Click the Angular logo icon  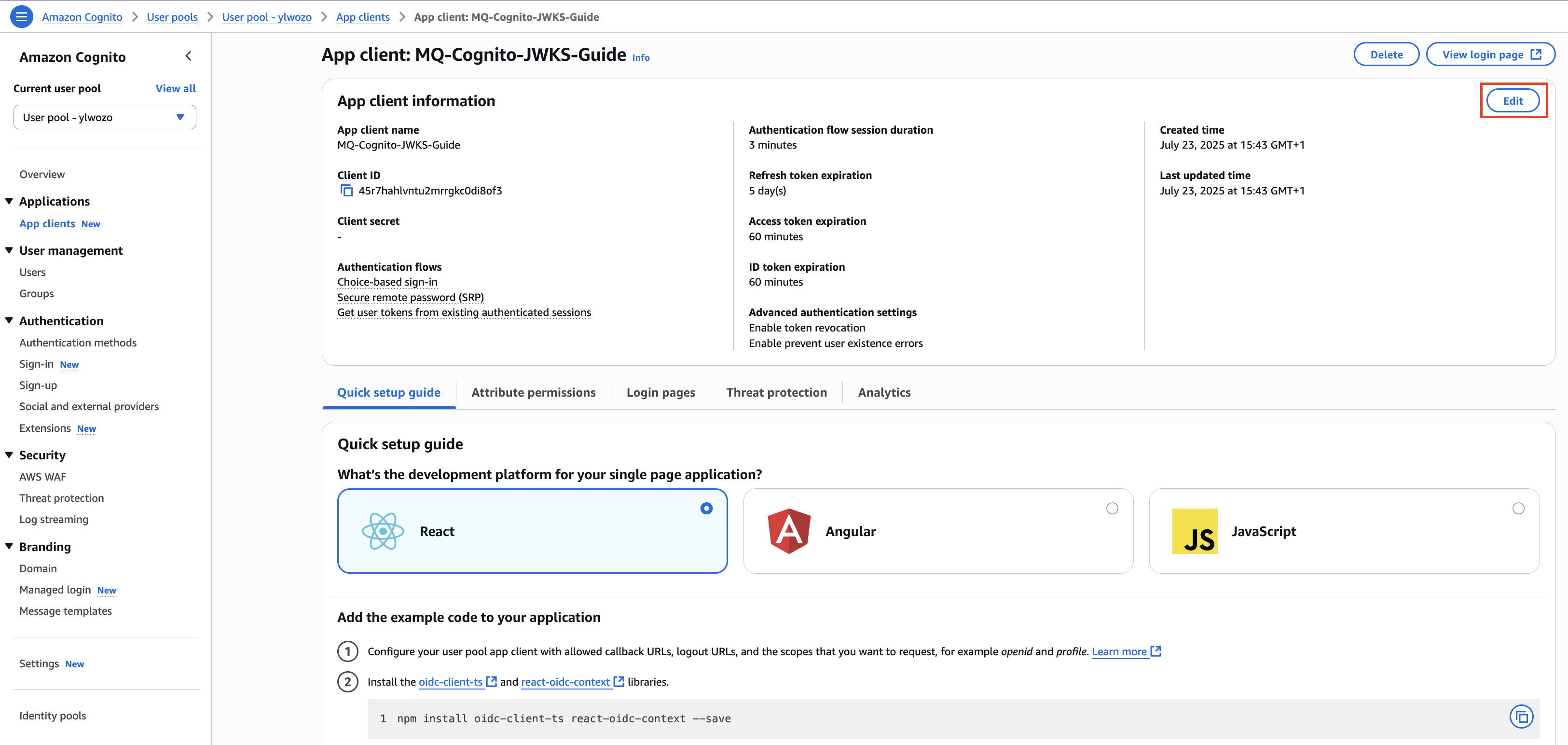[x=789, y=531]
